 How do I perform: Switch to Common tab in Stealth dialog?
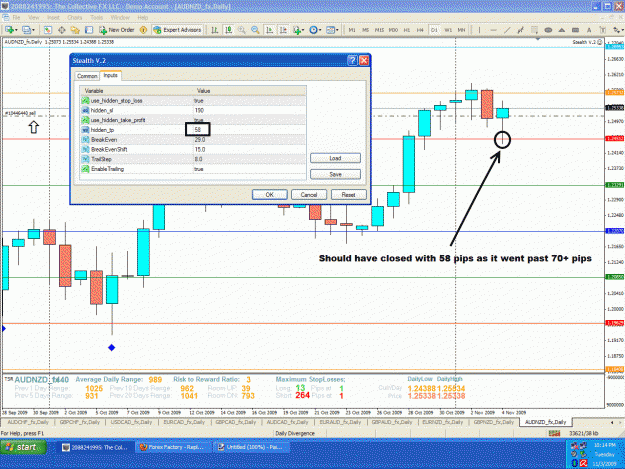pos(87,76)
